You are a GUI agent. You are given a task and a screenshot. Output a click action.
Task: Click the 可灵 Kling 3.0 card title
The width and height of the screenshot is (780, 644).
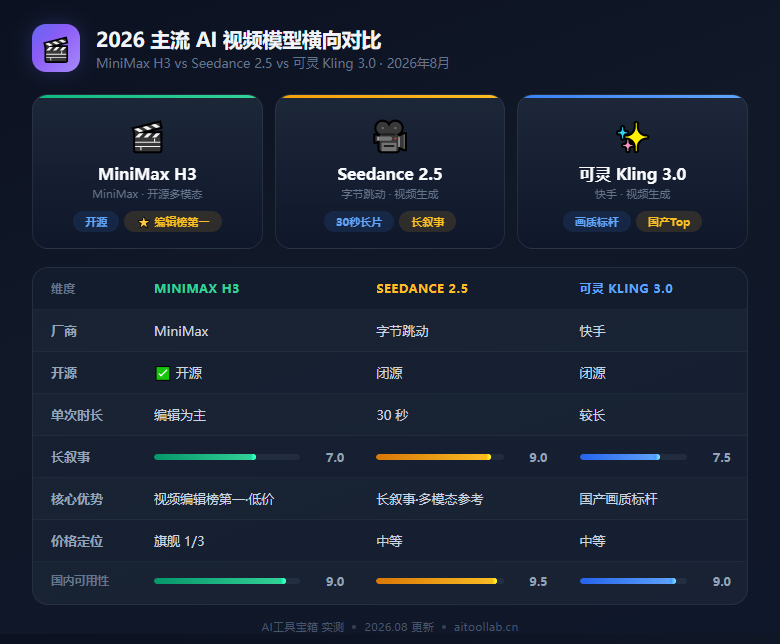pyautogui.click(x=632, y=174)
